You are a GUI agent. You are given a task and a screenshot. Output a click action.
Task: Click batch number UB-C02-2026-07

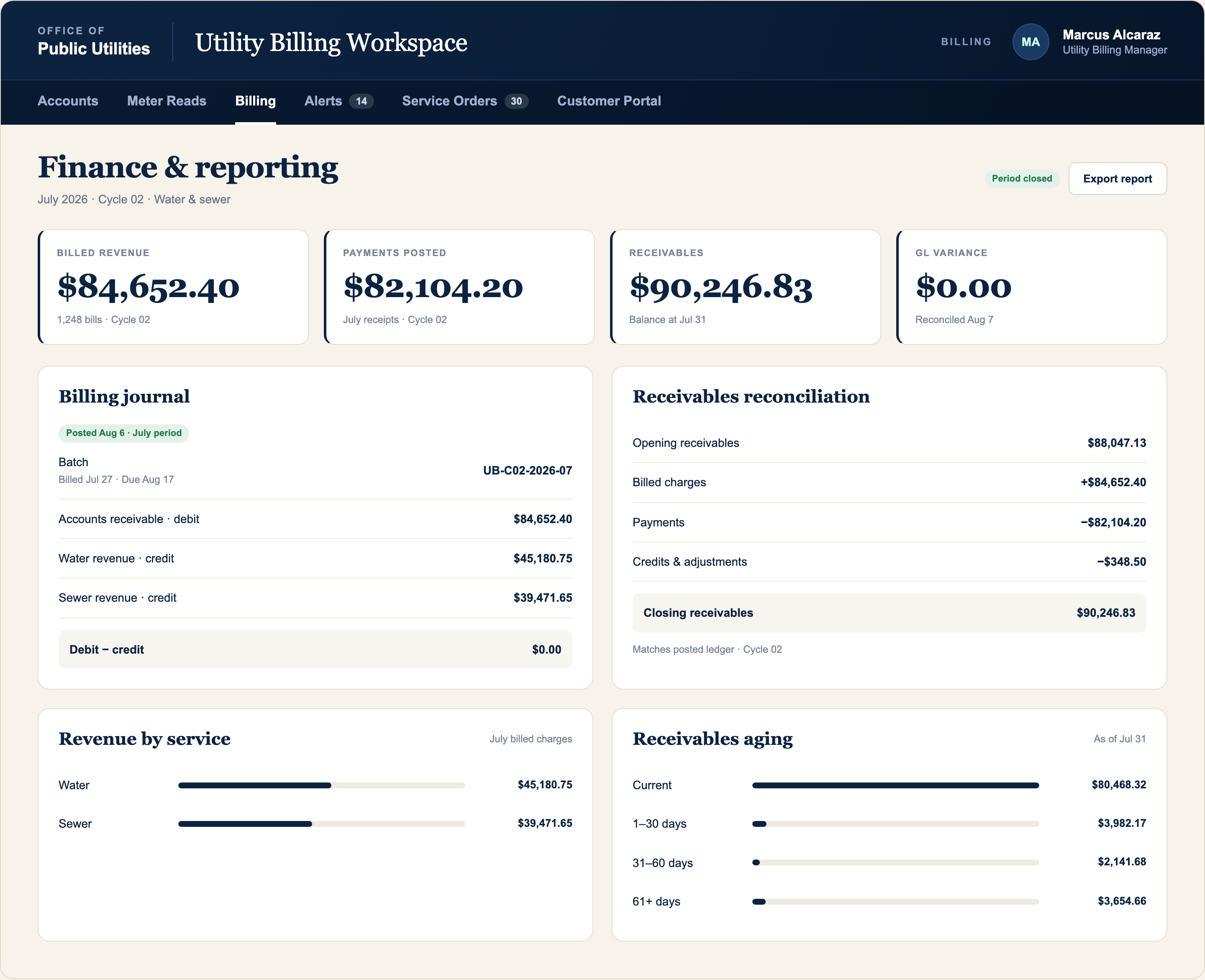527,471
